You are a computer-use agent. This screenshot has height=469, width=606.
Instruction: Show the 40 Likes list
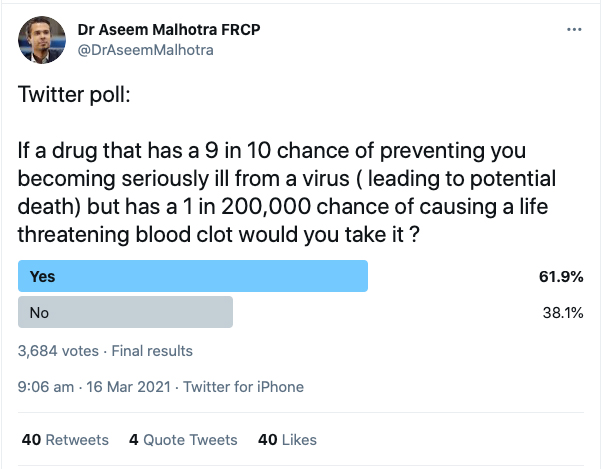point(287,439)
